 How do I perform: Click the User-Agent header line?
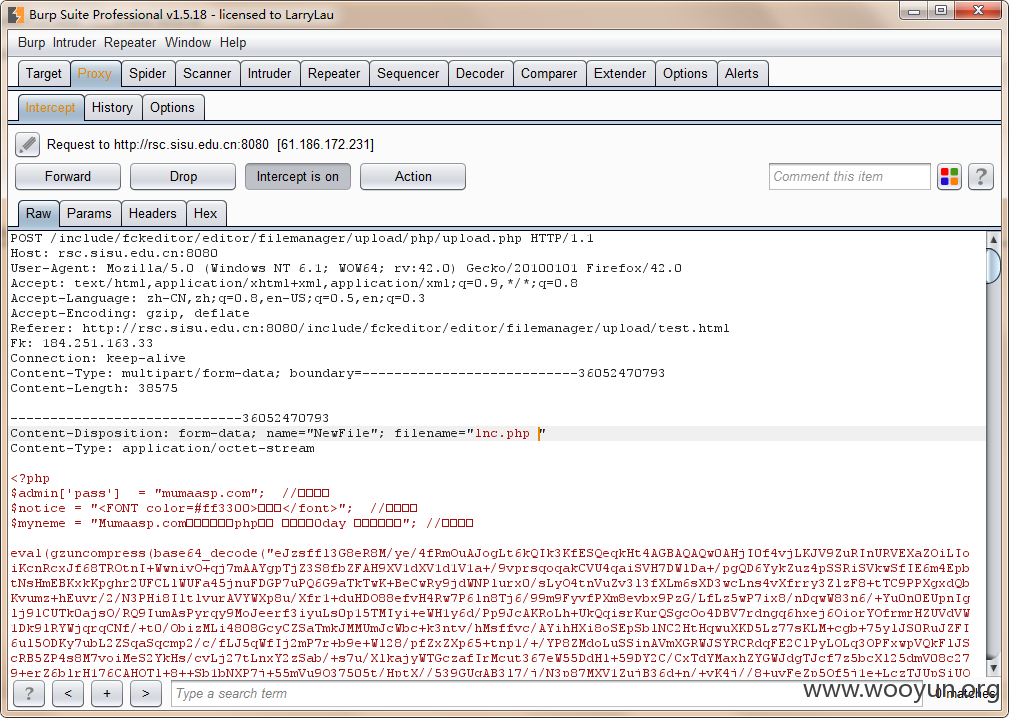click(x=346, y=268)
